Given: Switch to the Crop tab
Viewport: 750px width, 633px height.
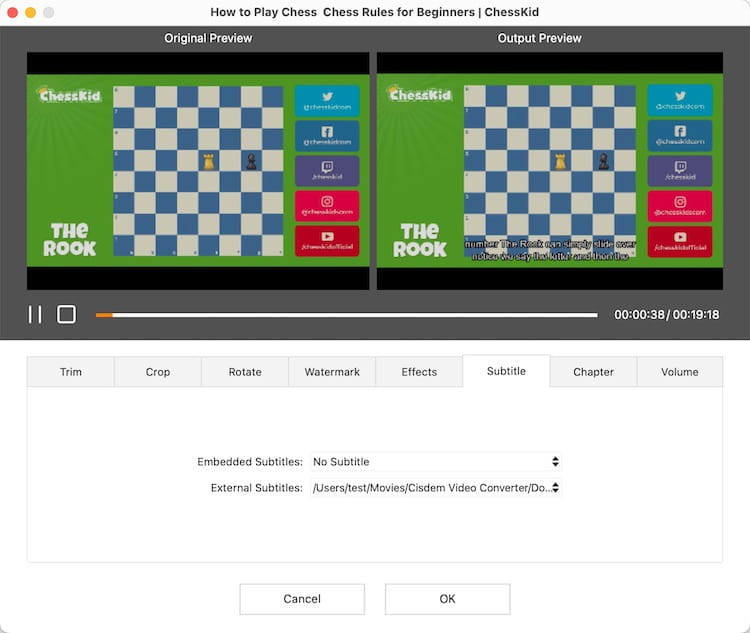Looking at the screenshot, I should (x=158, y=372).
